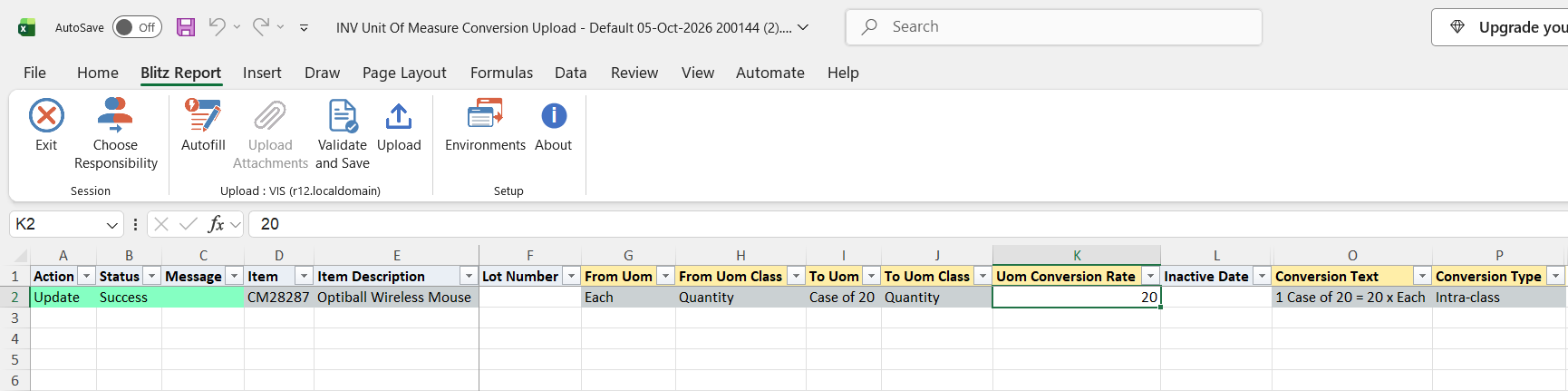Click the Save floppy disk icon
Viewport: 1568px width, 391px height.
(186, 27)
